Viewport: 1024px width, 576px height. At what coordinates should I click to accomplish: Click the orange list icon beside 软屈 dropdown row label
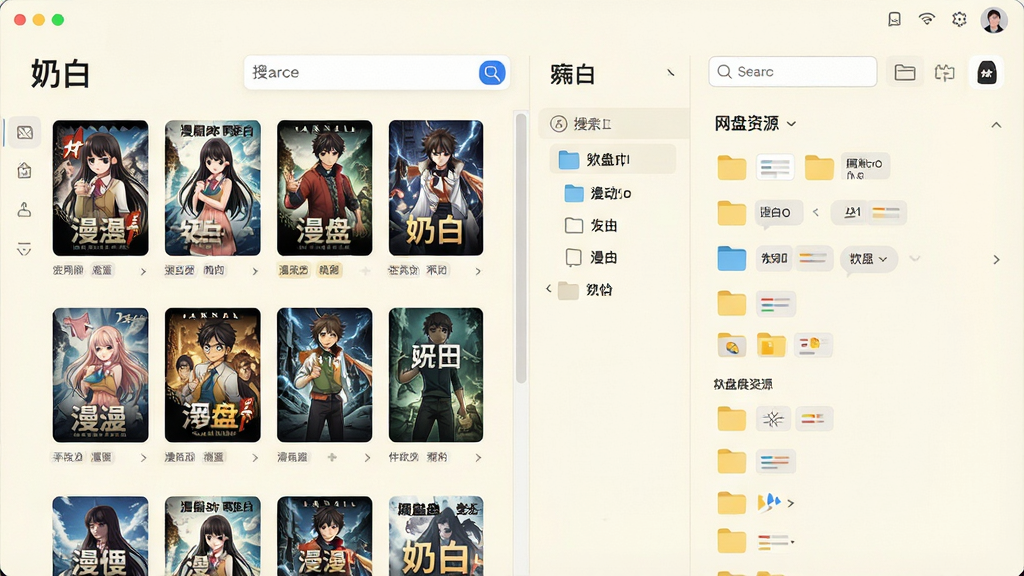[x=814, y=259]
